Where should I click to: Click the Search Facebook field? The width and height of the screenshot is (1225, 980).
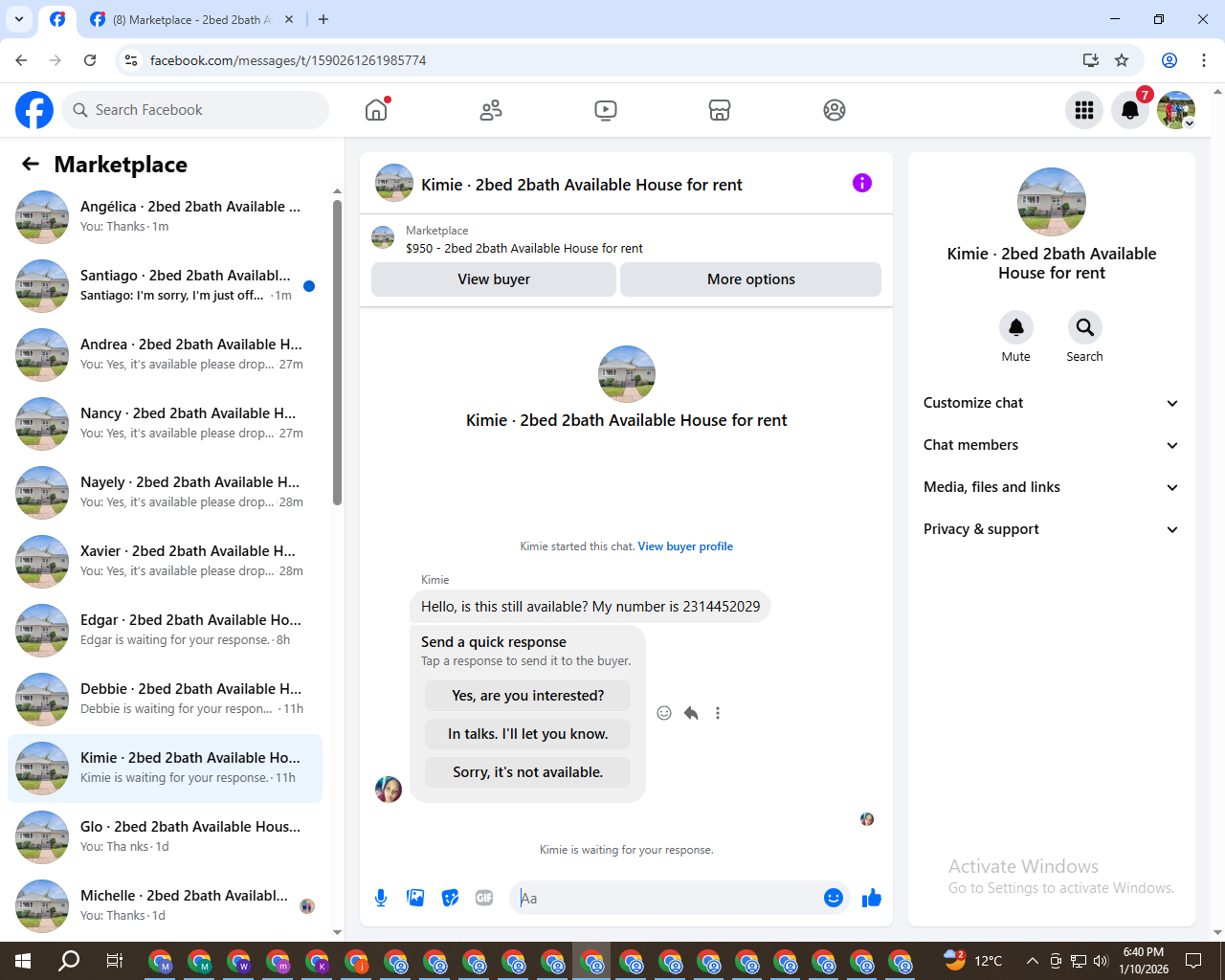(195, 110)
